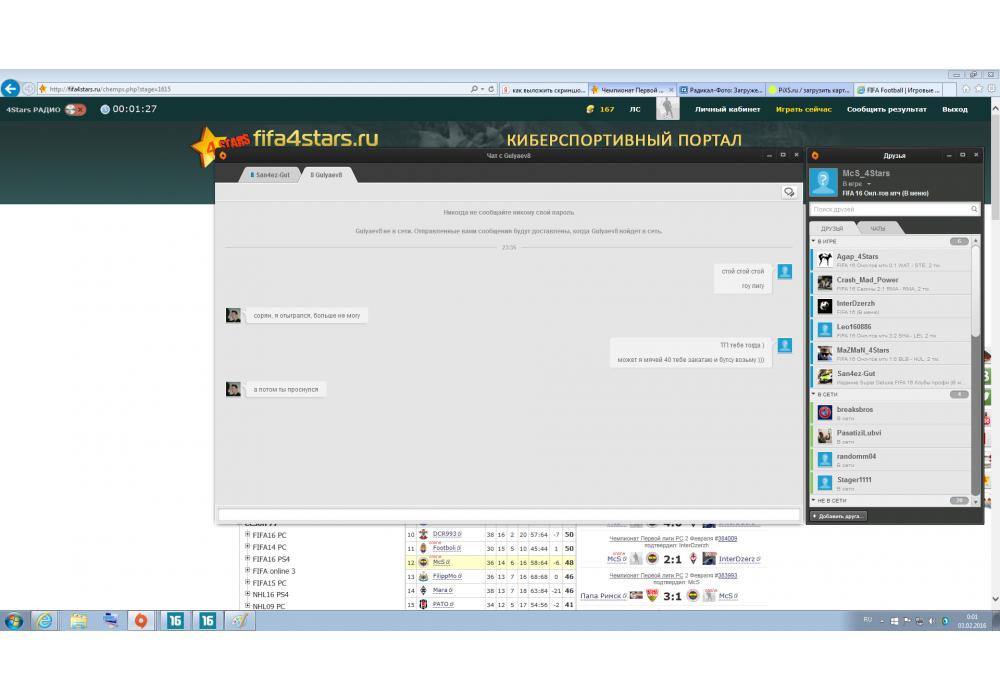This screenshot has height=700, width=1000.
Task: Click the Origin logo in Friends window
Action: (x=815, y=155)
